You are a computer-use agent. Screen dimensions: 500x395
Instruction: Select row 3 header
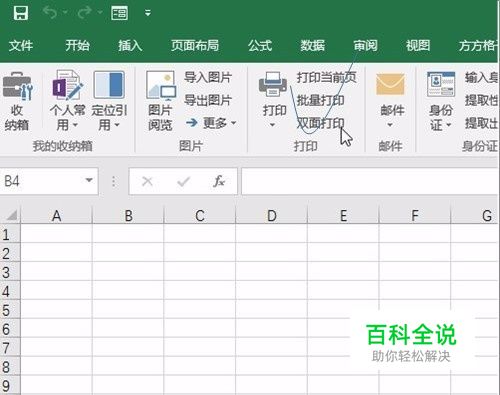click(9, 272)
